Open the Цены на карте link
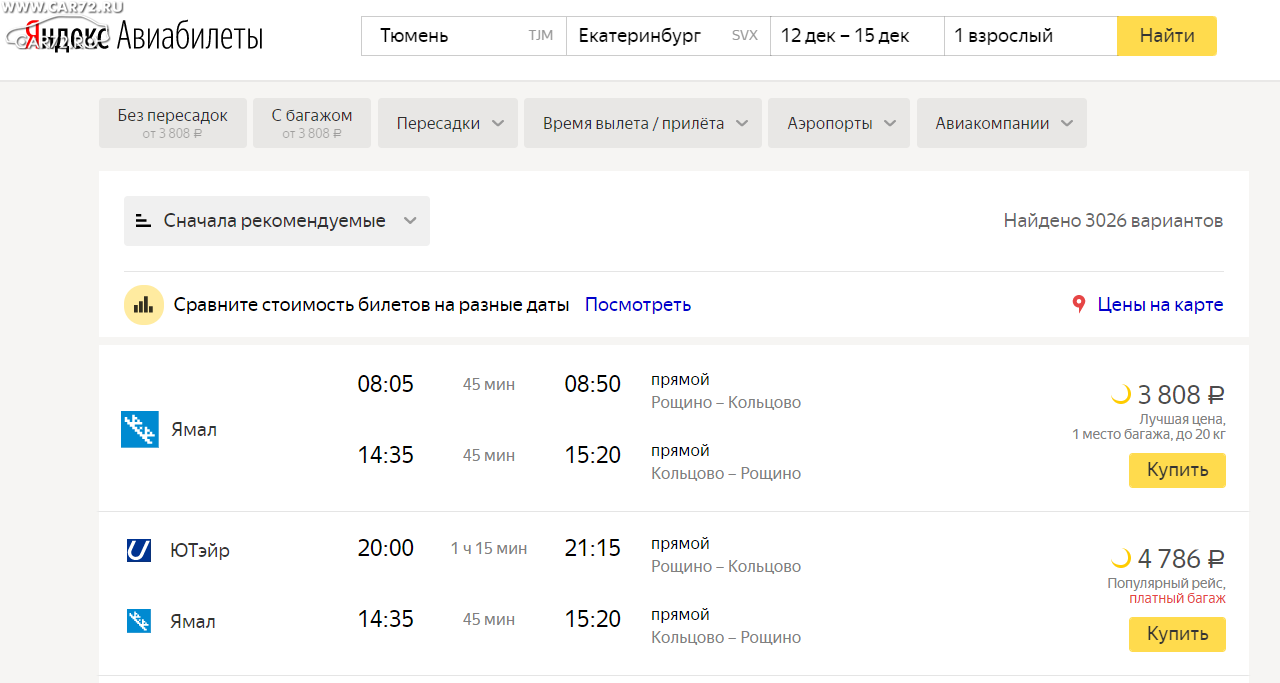1280x683 pixels. [x=1160, y=305]
